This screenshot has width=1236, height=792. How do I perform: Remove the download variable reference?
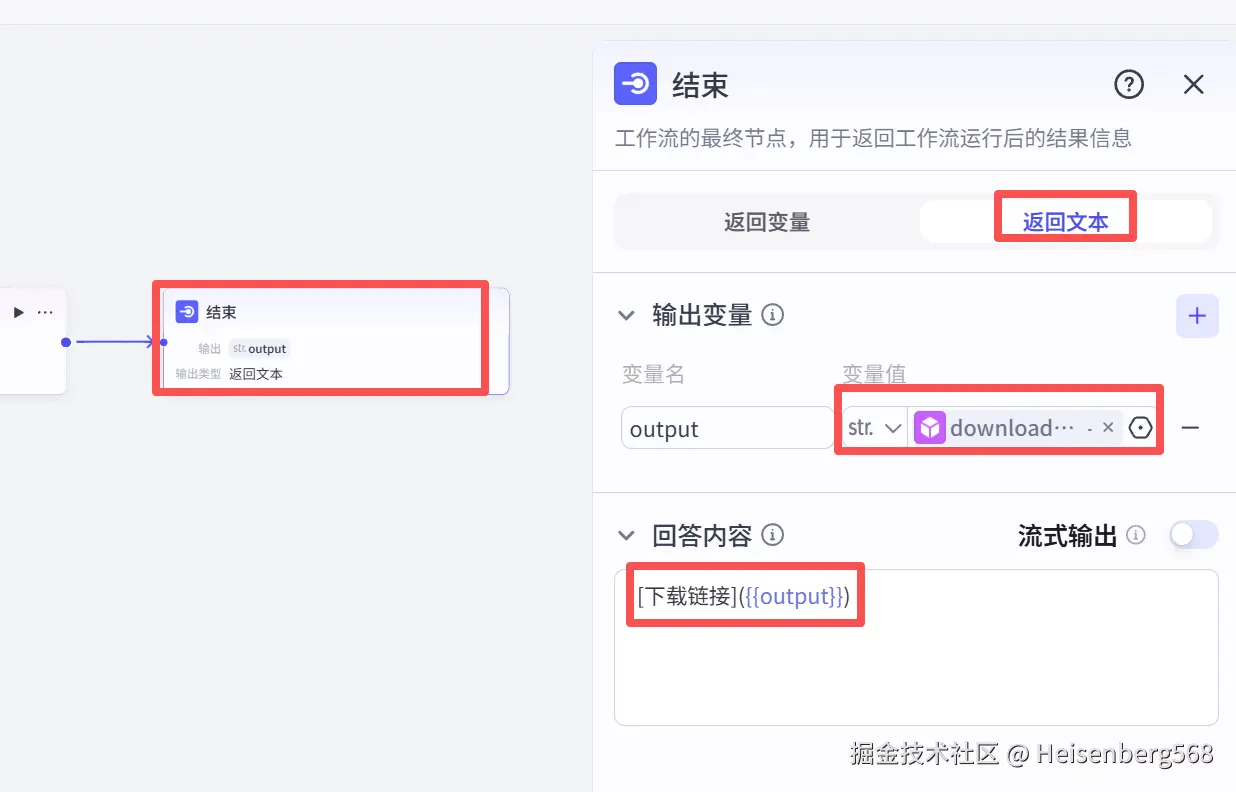1108,427
